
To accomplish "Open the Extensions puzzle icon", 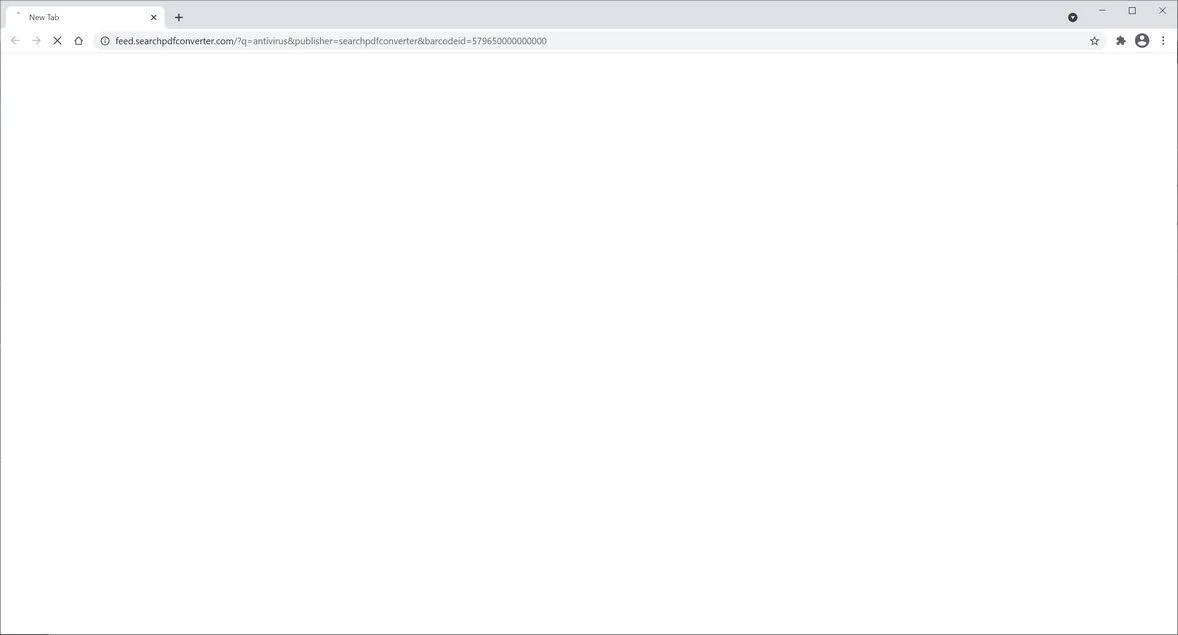I will point(1120,41).
